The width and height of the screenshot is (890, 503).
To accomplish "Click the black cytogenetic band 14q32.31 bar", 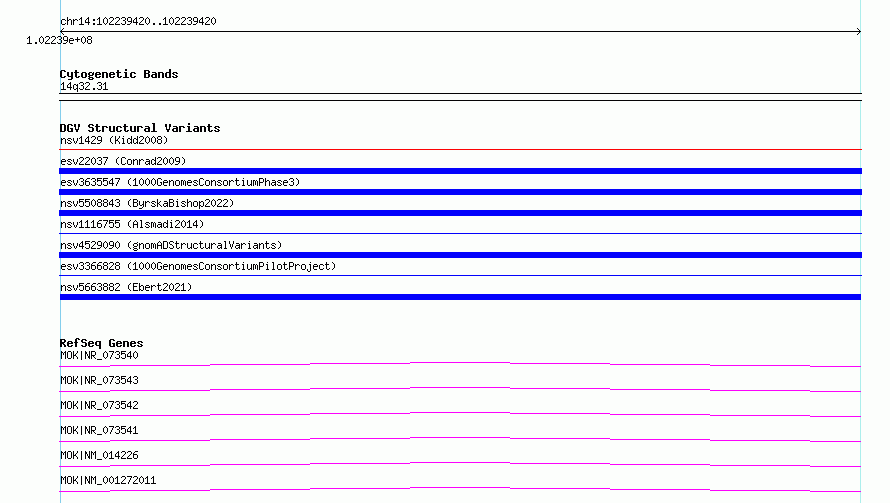I will pyautogui.click(x=460, y=97).
